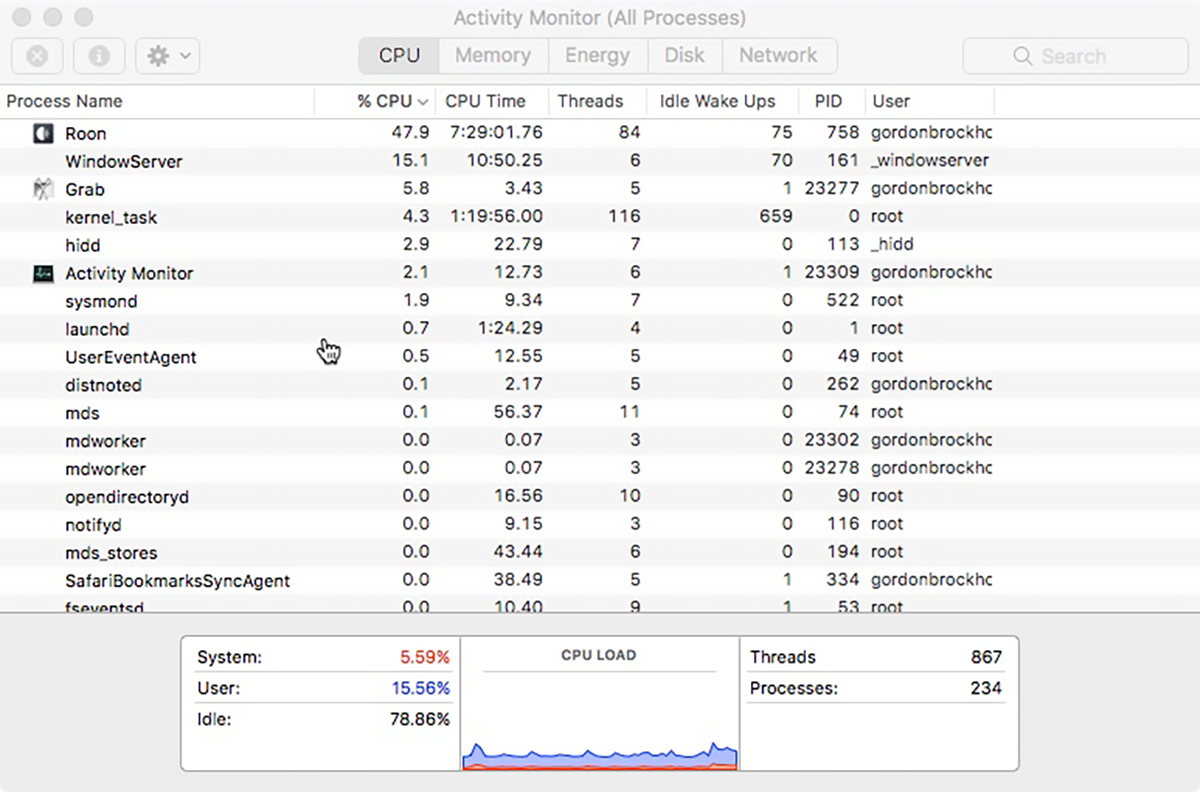1200x792 pixels.
Task: Click kernel_task's 659 idle wake ups
Action: (x=776, y=217)
